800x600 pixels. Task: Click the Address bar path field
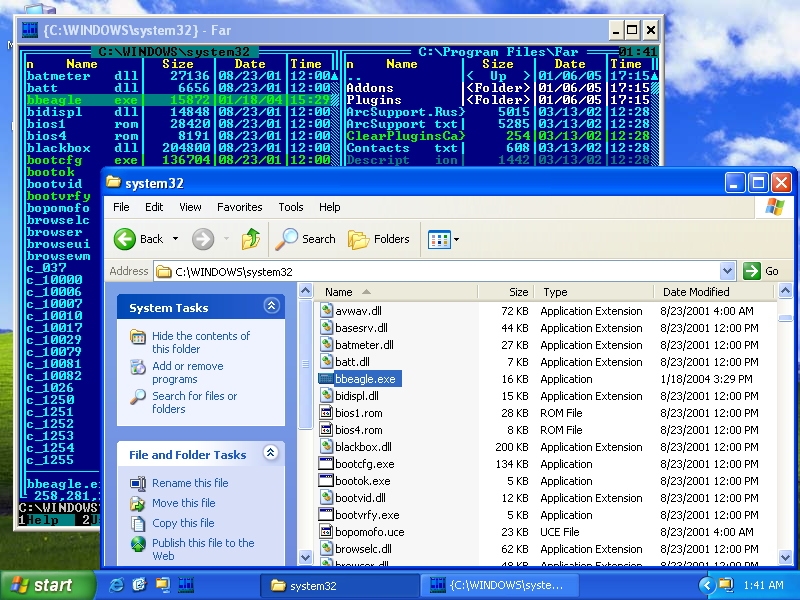pos(437,271)
